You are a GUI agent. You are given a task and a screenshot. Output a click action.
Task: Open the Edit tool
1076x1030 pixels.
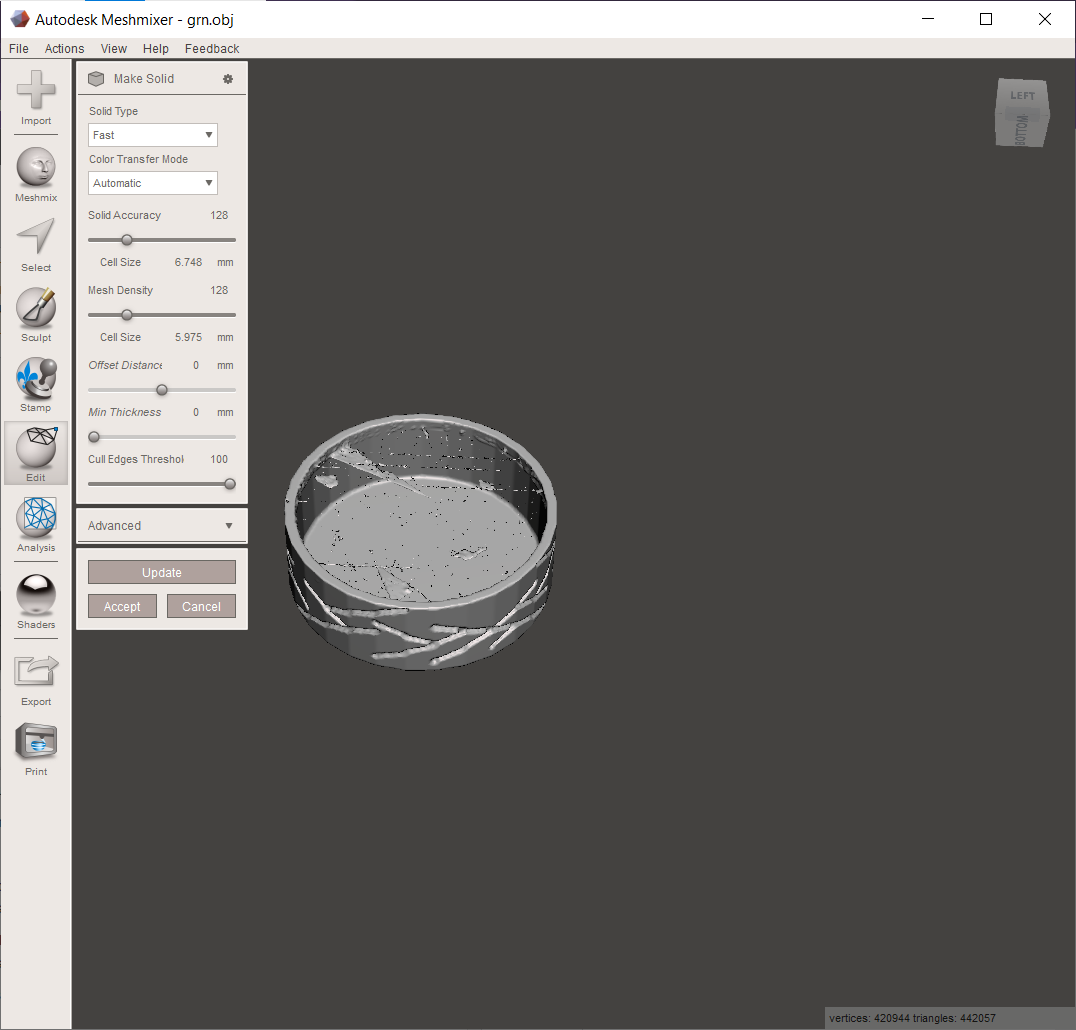coord(36,454)
